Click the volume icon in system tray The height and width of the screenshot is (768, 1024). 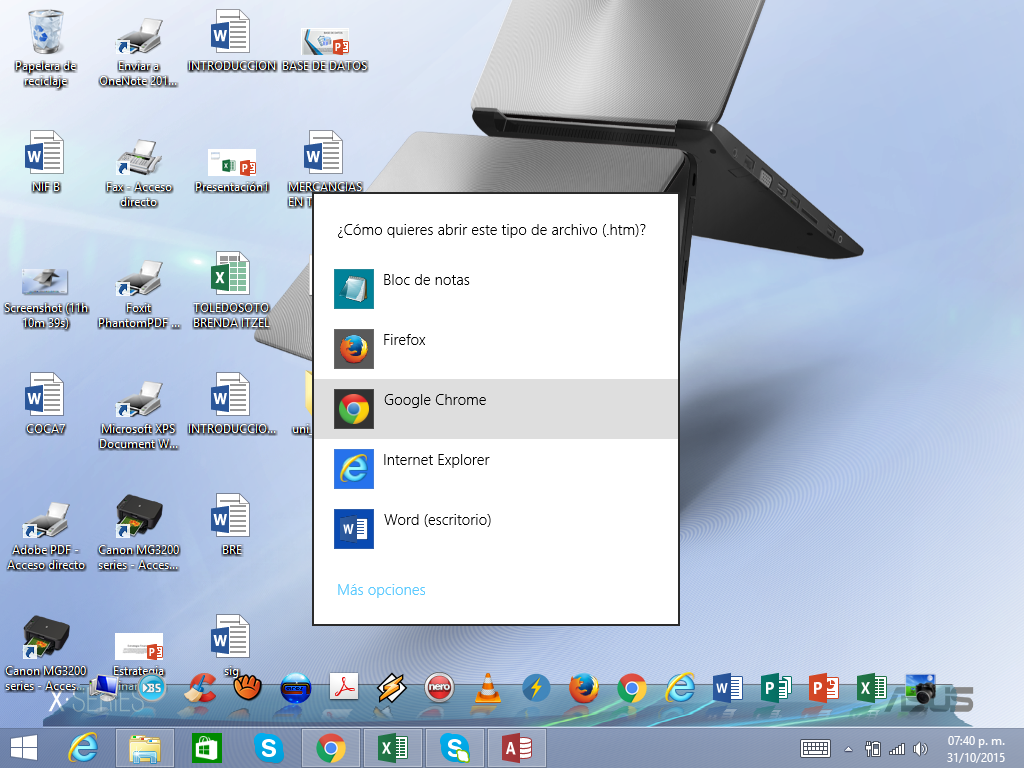pos(920,748)
